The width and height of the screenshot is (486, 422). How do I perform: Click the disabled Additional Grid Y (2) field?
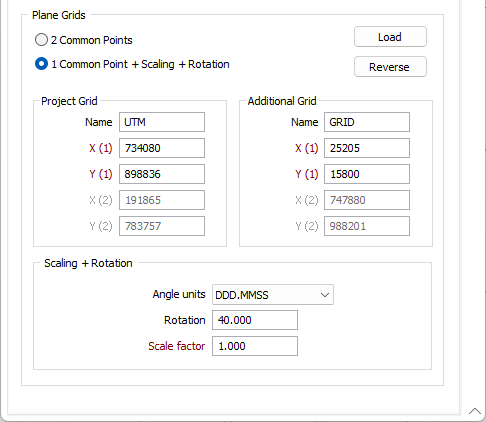pyautogui.click(x=367, y=226)
